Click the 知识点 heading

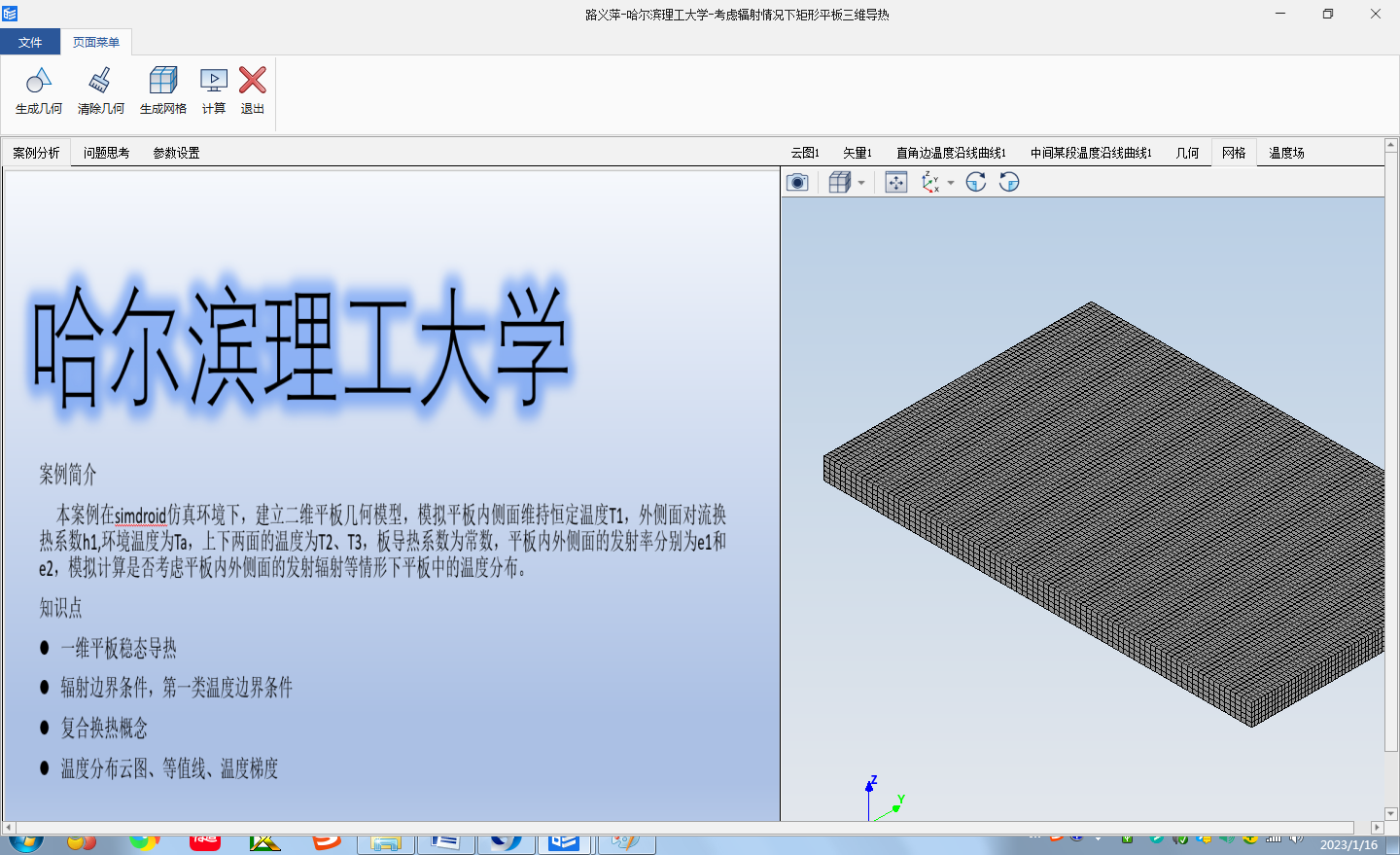tap(60, 609)
